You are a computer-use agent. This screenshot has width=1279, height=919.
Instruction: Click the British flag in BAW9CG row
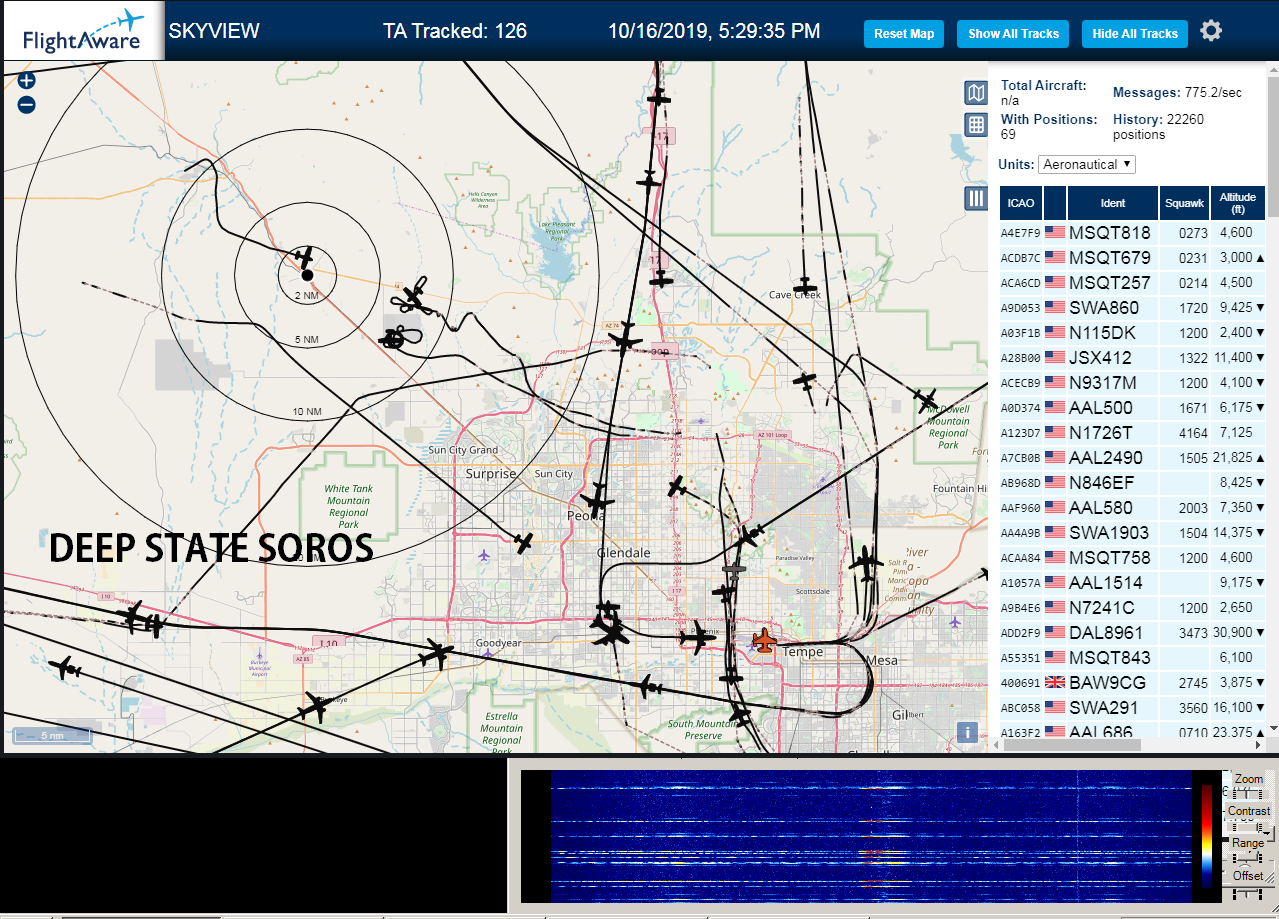pos(1054,682)
